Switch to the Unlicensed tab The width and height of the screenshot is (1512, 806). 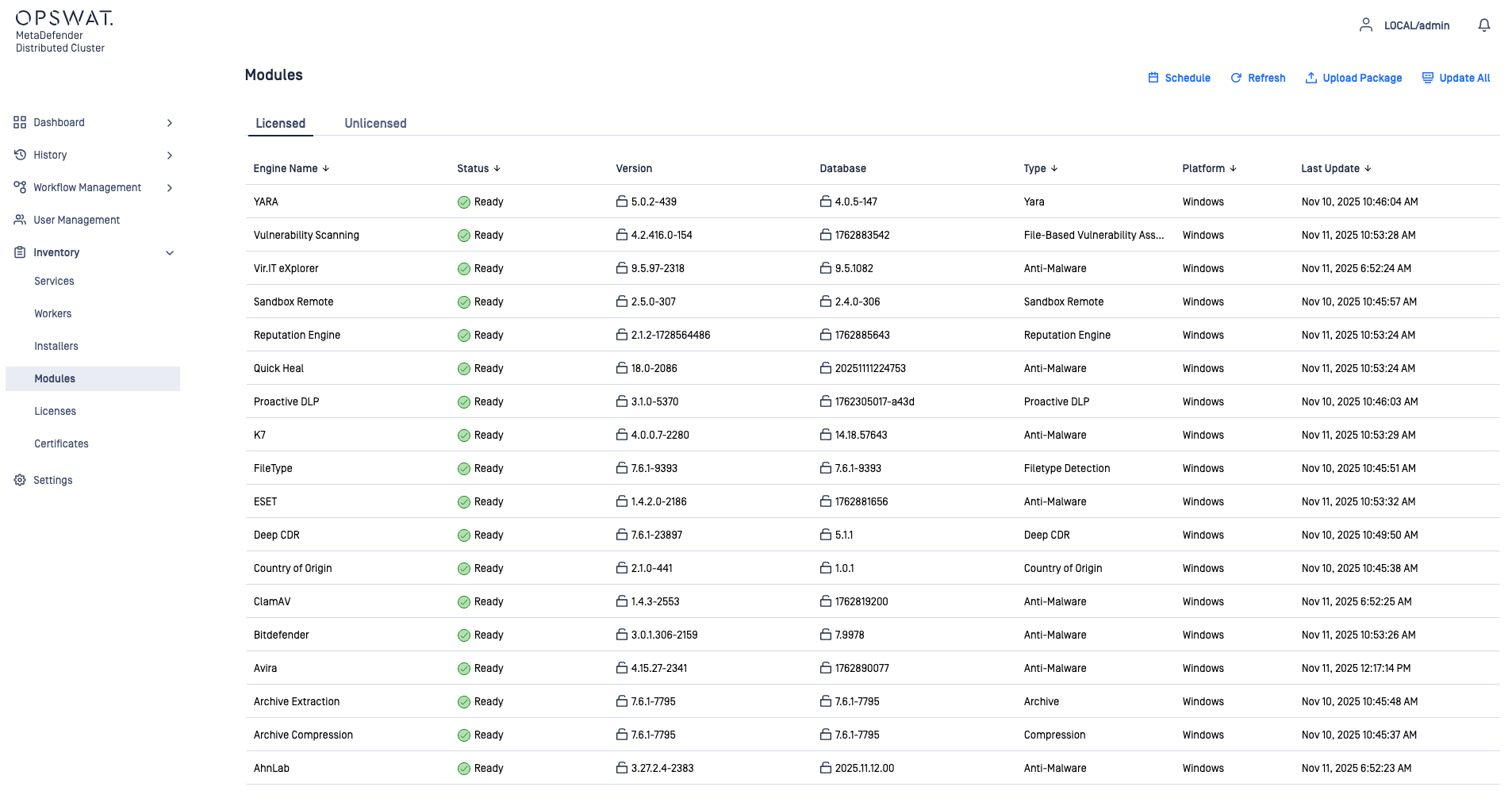(x=375, y=124)
